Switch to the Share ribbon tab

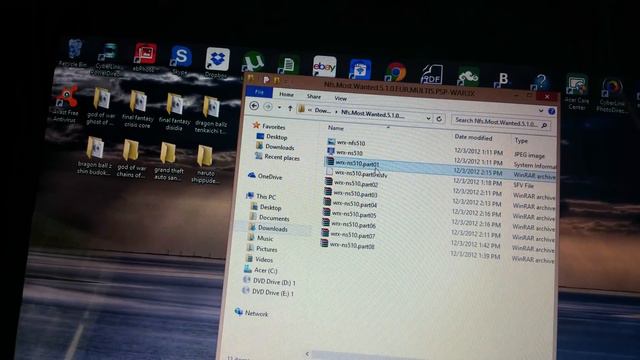(313, 96)
